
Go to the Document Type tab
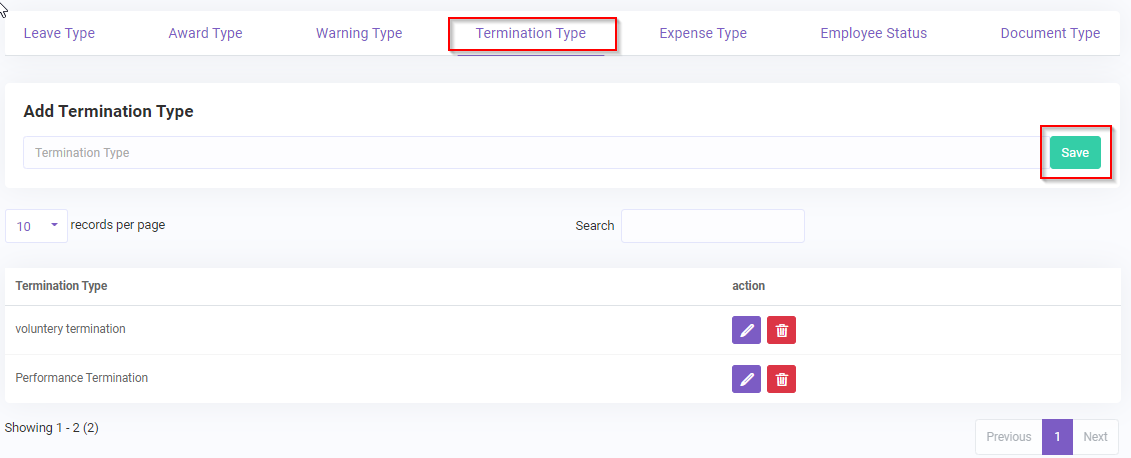(1050, 33)
